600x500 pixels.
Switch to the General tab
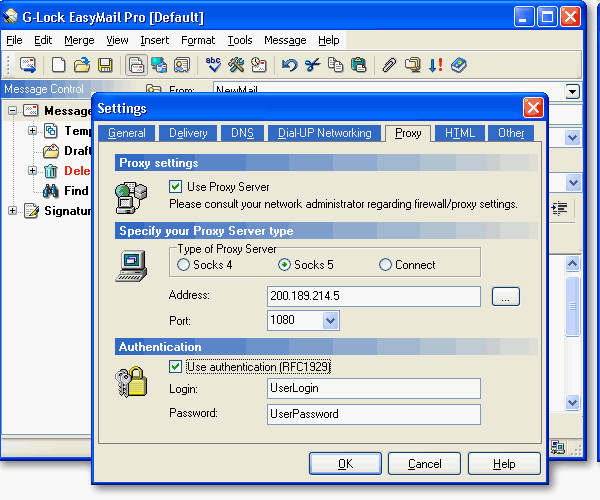coord(127,133)
